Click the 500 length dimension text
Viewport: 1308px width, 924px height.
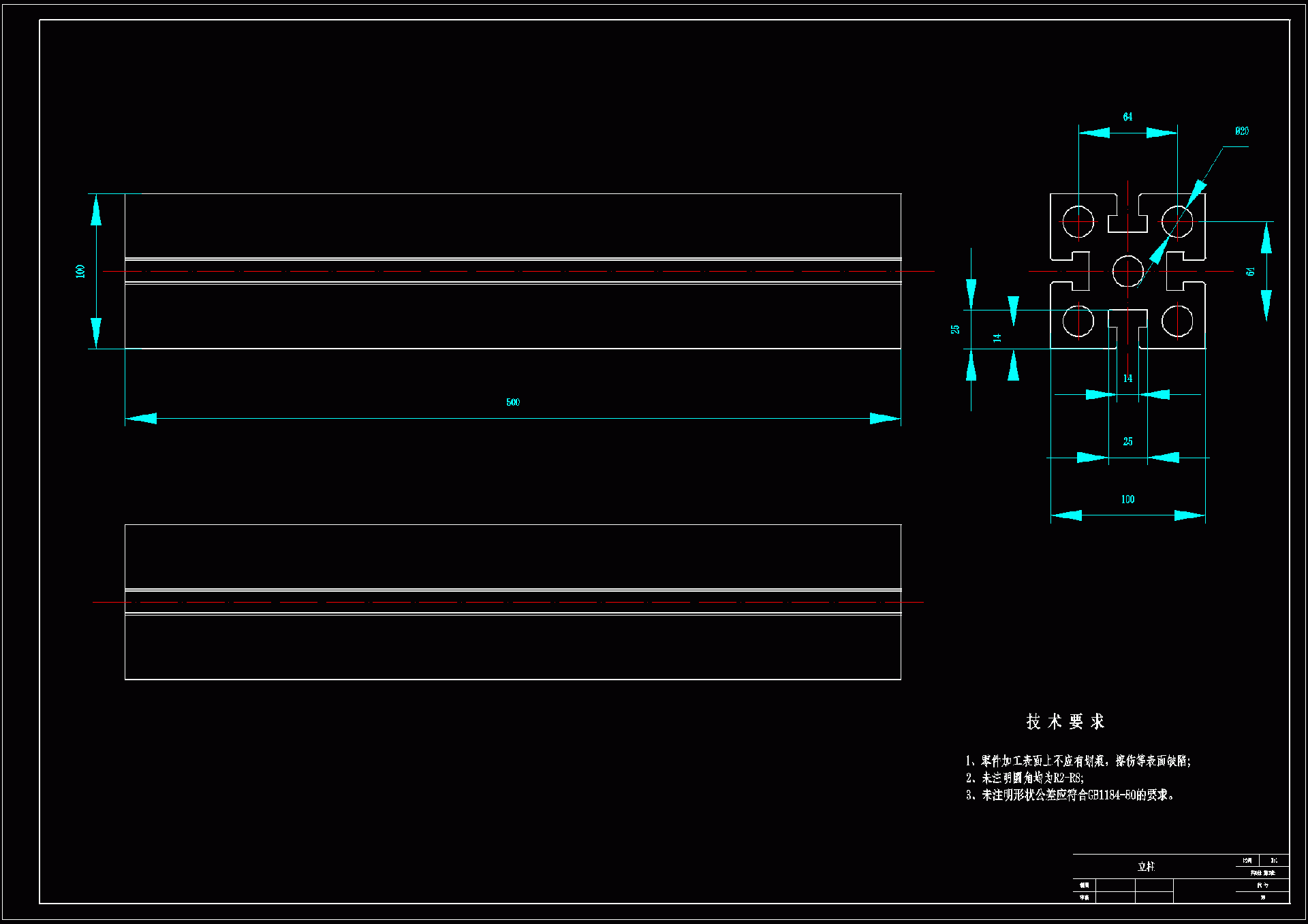pyautogui.click(x=513, y=402)
